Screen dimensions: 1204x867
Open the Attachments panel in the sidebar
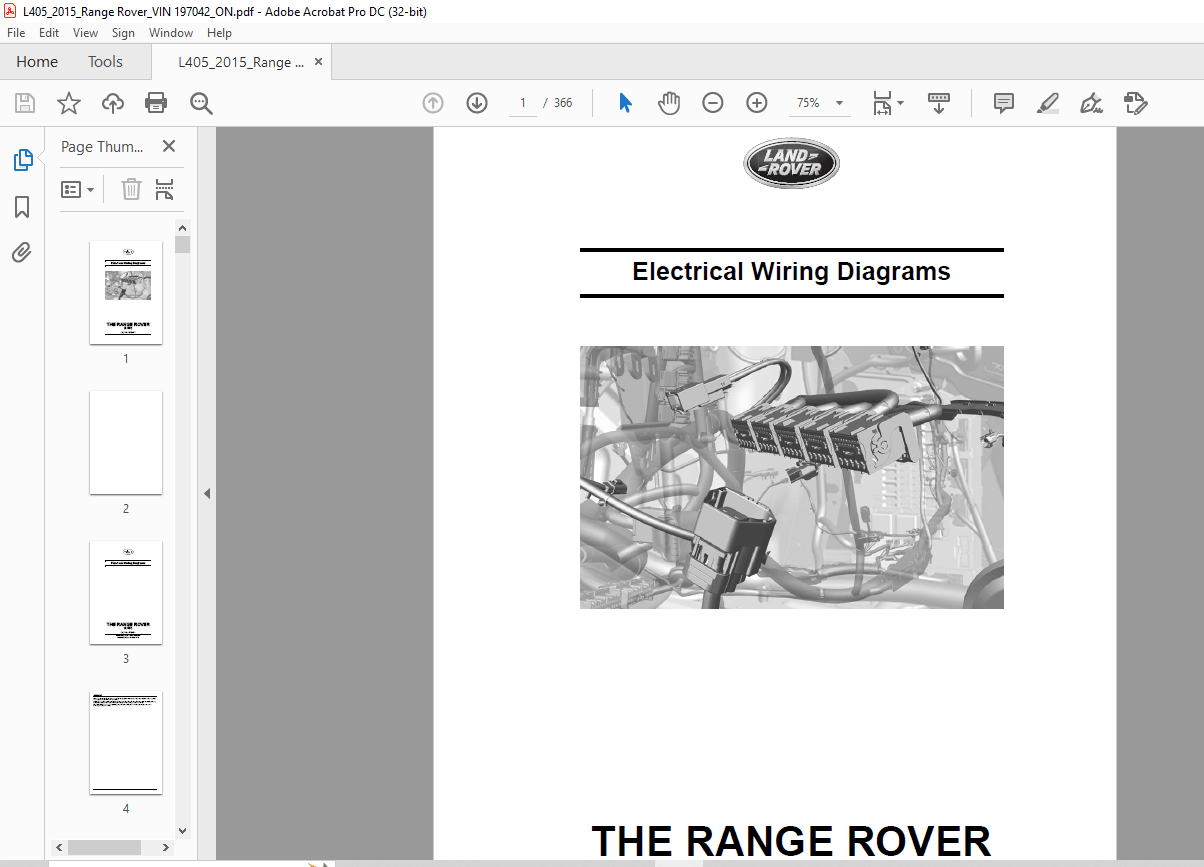point(21,252)
